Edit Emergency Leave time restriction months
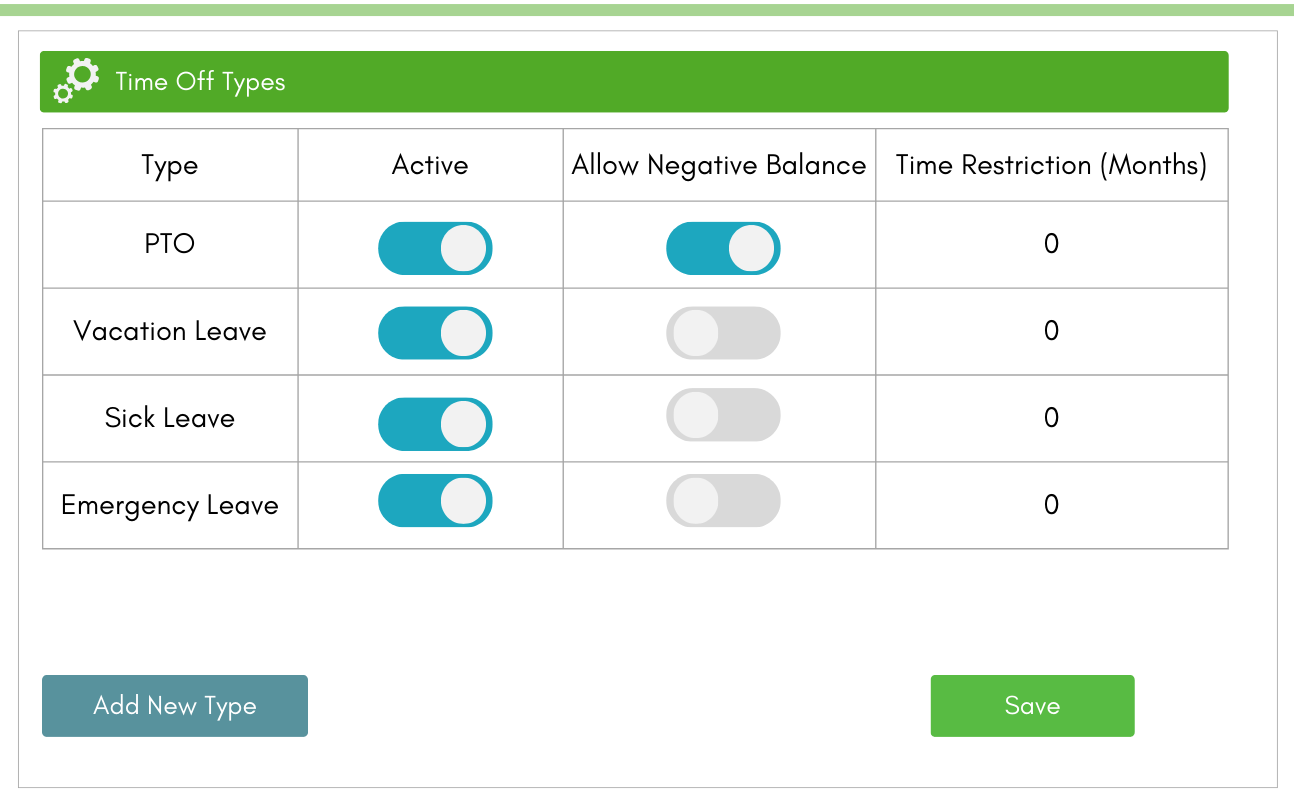Image resolution: width=1294 pixels, height=796 pixels. 1051,505
